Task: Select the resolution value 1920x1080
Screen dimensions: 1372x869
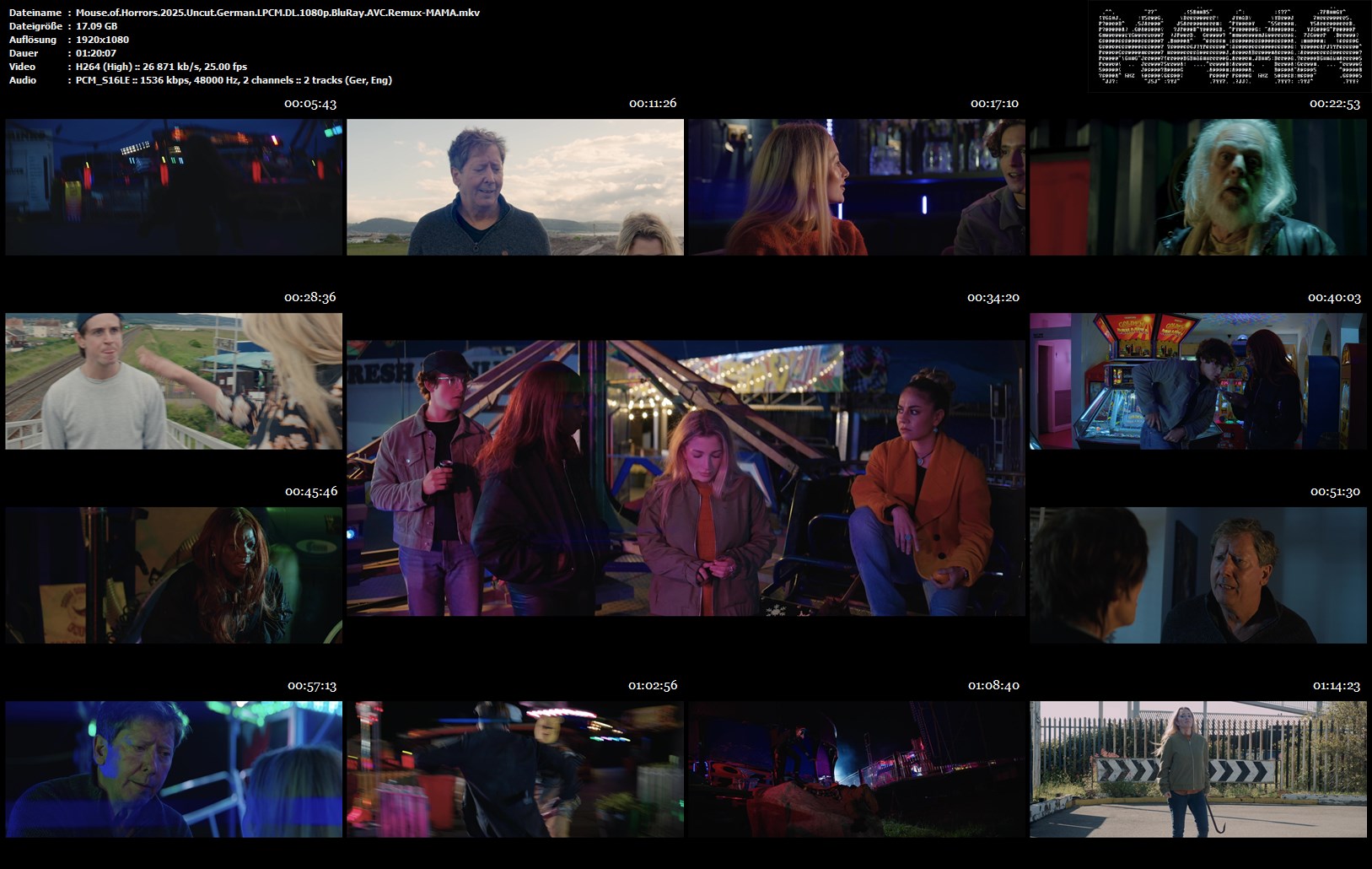Action: (x=102, y=40)
